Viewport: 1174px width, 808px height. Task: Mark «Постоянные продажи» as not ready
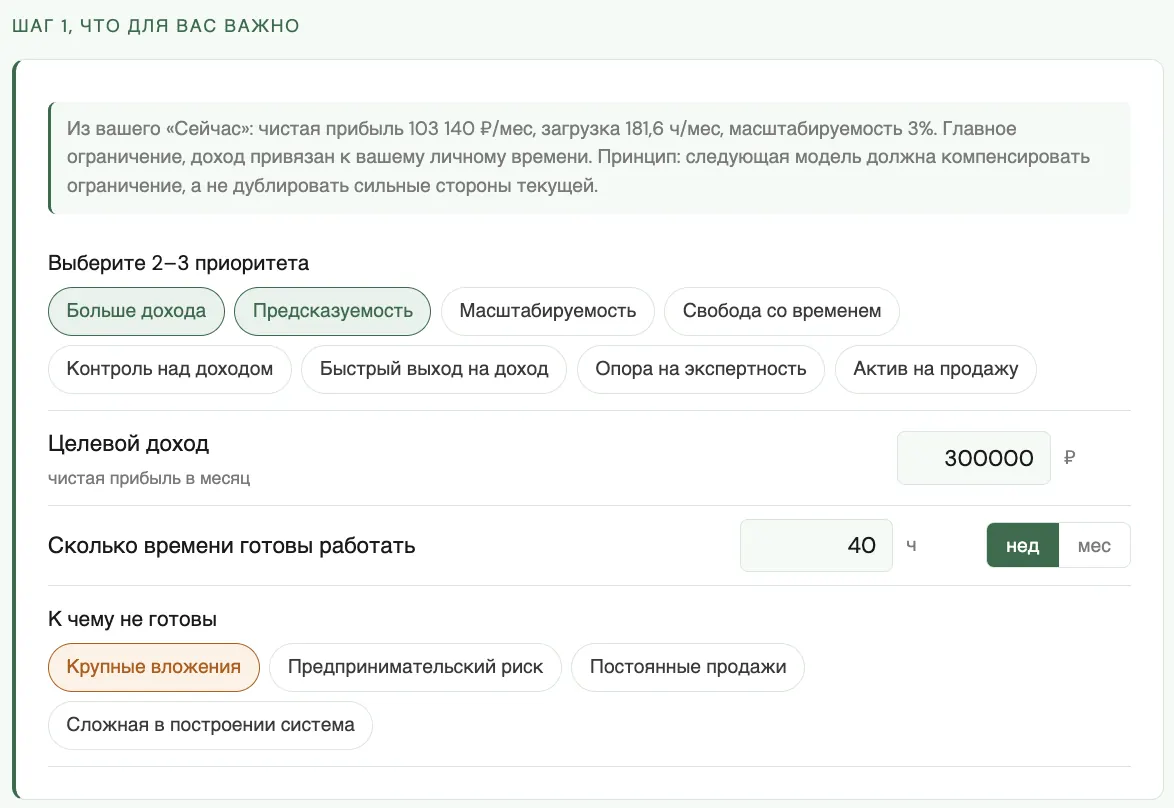coord(687,667)
